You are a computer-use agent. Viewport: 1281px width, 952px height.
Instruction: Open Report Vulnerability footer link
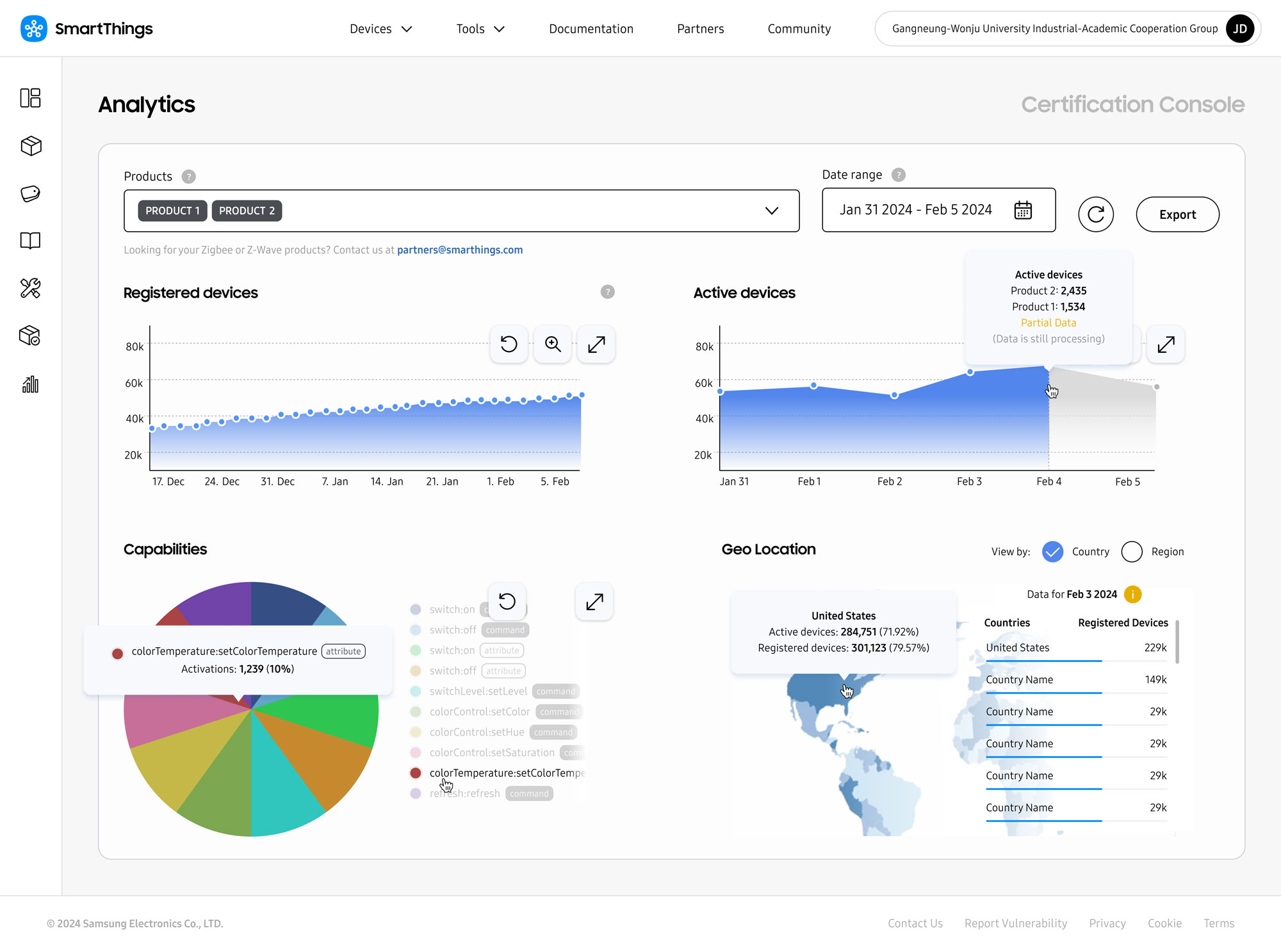(x=1016, y=923)
